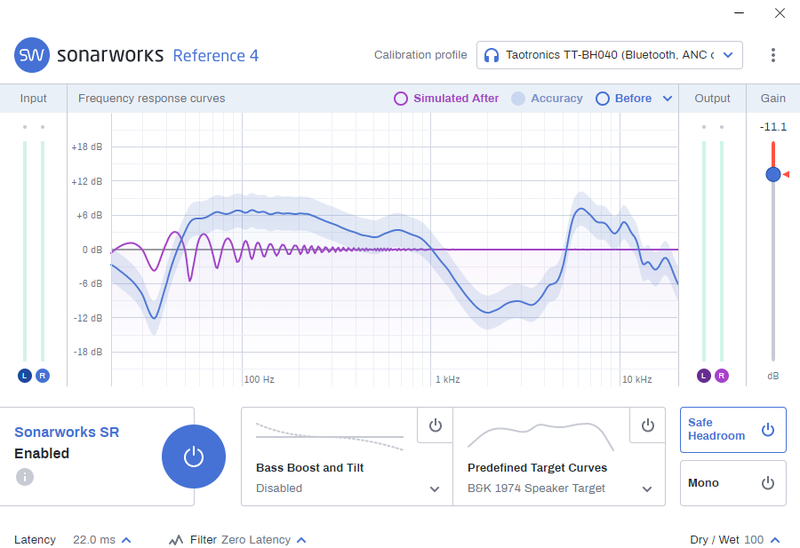The width and height of the screenshot is (800, 548).
Task: Click the Predefined Target Curves title
Action: [537, 468]
